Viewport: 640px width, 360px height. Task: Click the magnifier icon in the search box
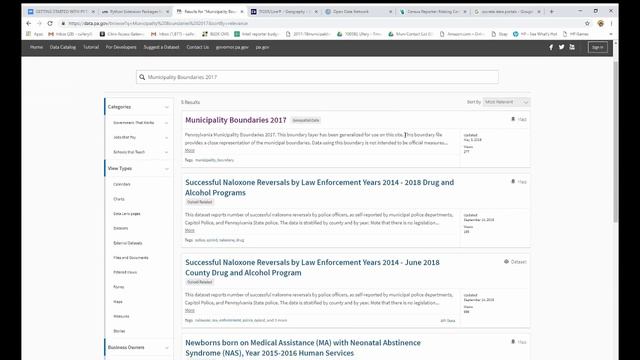tap(142, 77)
